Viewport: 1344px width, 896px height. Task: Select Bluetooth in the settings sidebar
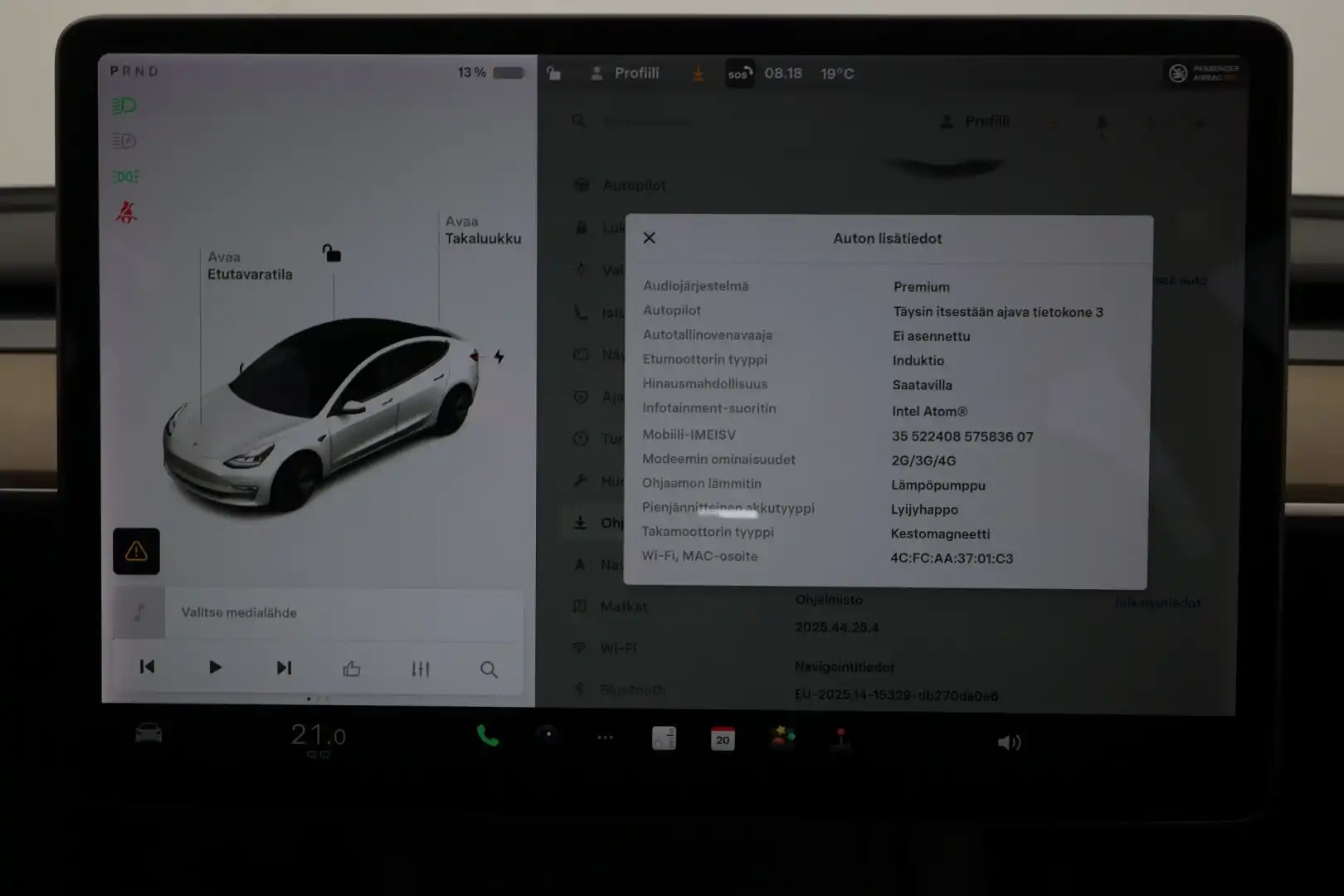pos(633,689)
